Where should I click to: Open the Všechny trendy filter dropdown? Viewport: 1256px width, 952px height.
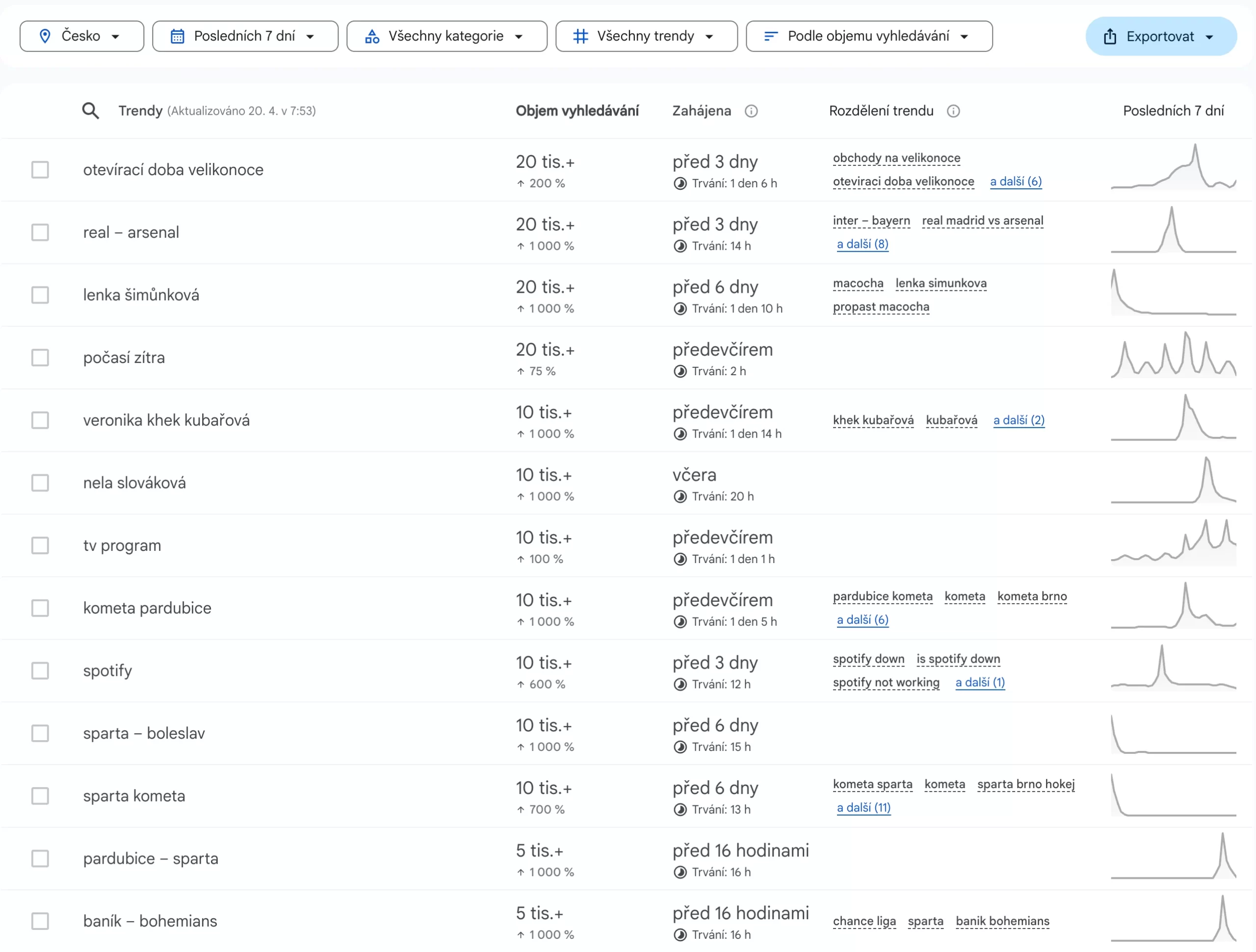click(708, 36)
